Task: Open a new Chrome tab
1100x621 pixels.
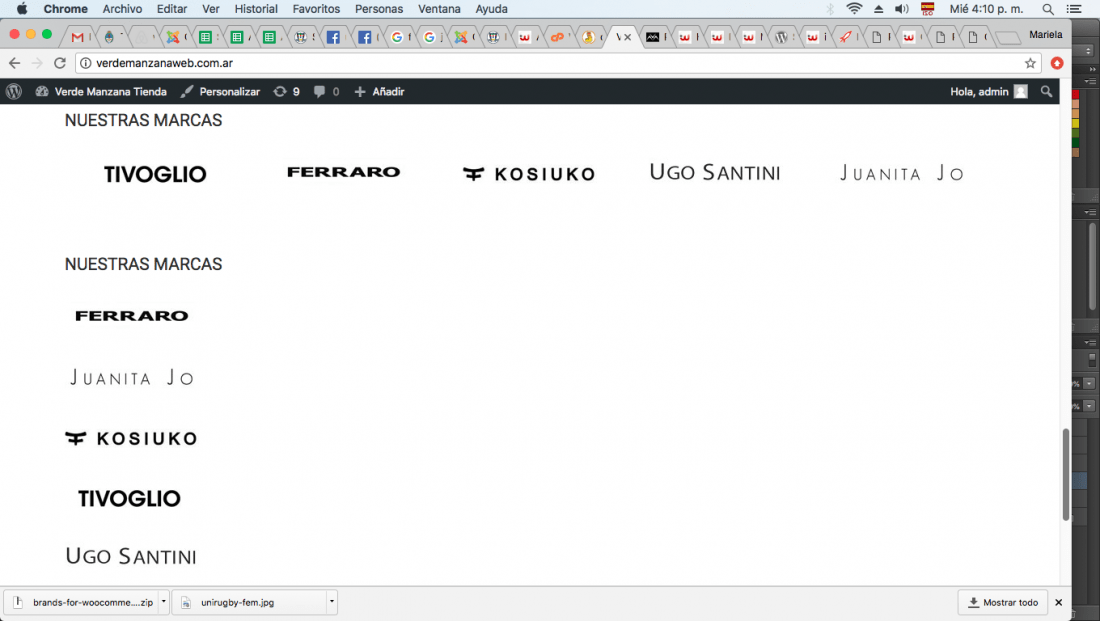Action: pos(1007,38)
